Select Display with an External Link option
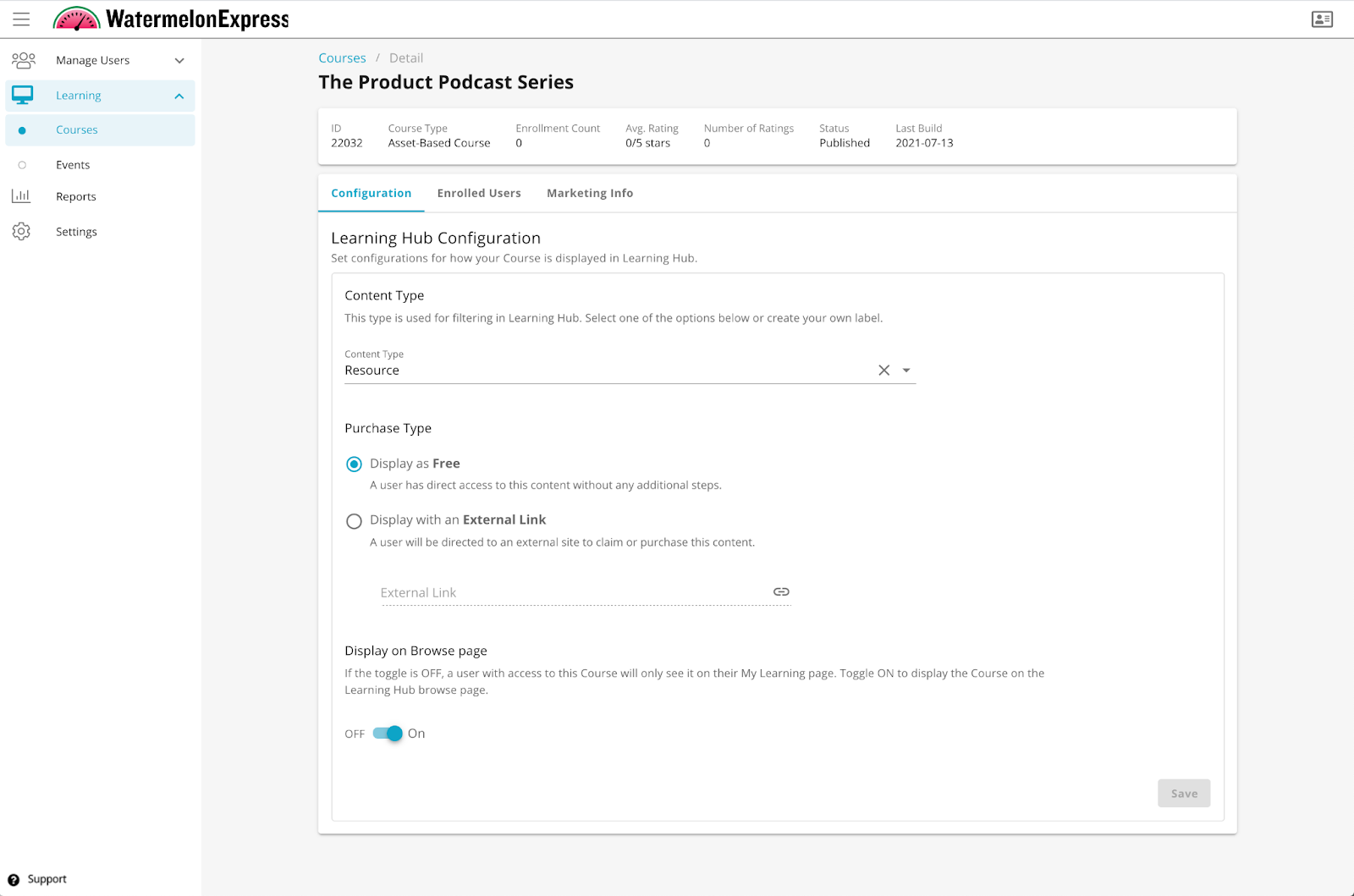This screenshot has width=1354, height=896. pyautogui.click(x=354, y=521)
